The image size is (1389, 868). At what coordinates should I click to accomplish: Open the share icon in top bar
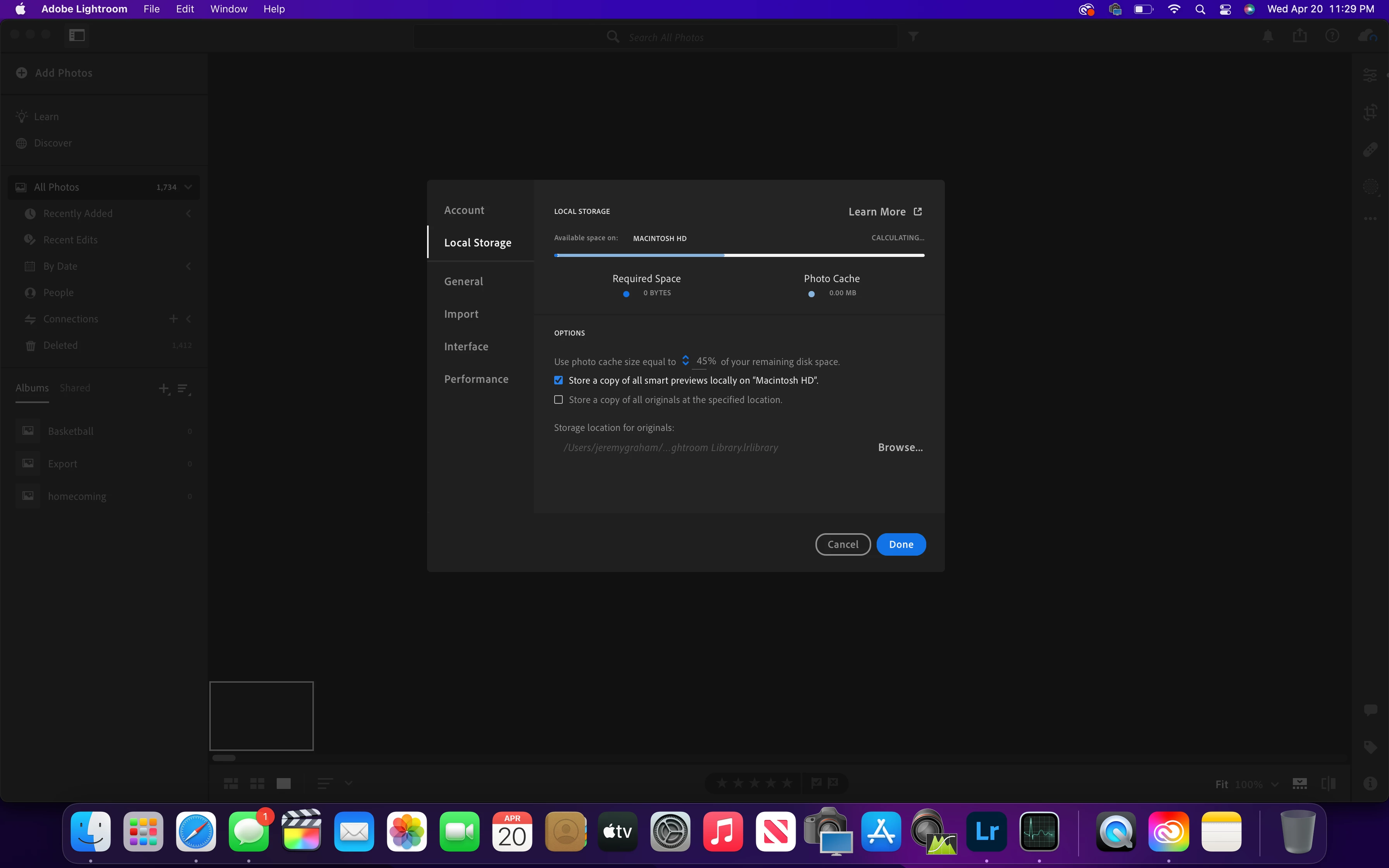pyautogui.click(x=1299, y=36)
